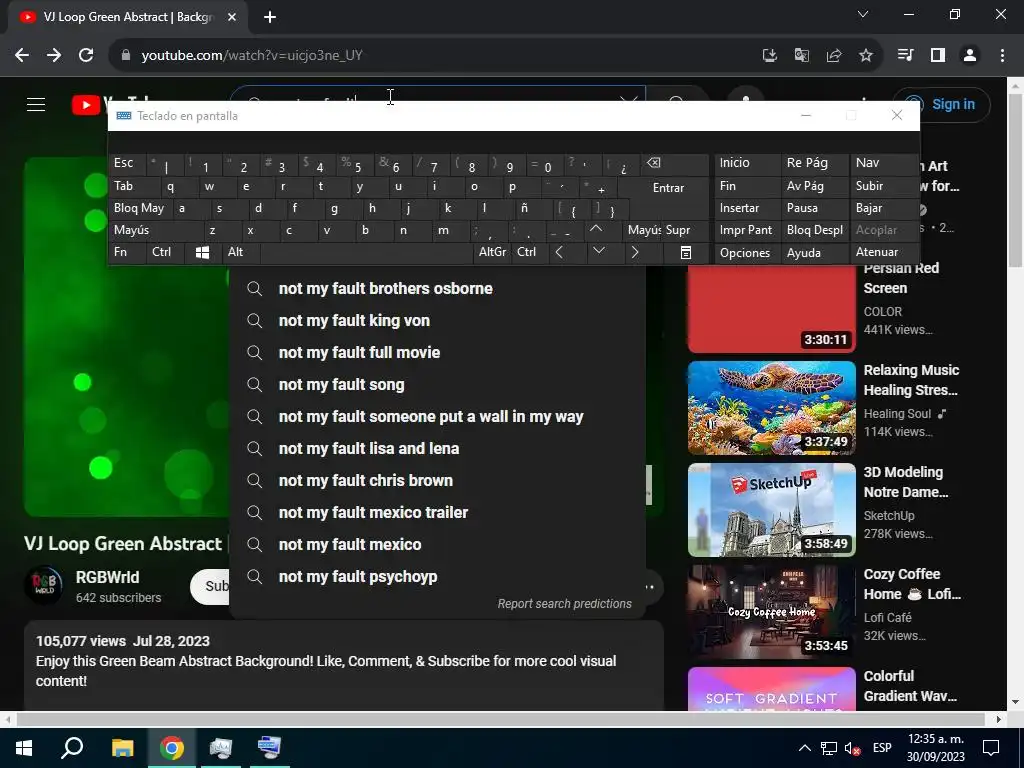The width and height of the screenshot is (1024, 768).
Task: Toggle Bloq Despl key on on-screen keyboard
Action: coord(814,231)
